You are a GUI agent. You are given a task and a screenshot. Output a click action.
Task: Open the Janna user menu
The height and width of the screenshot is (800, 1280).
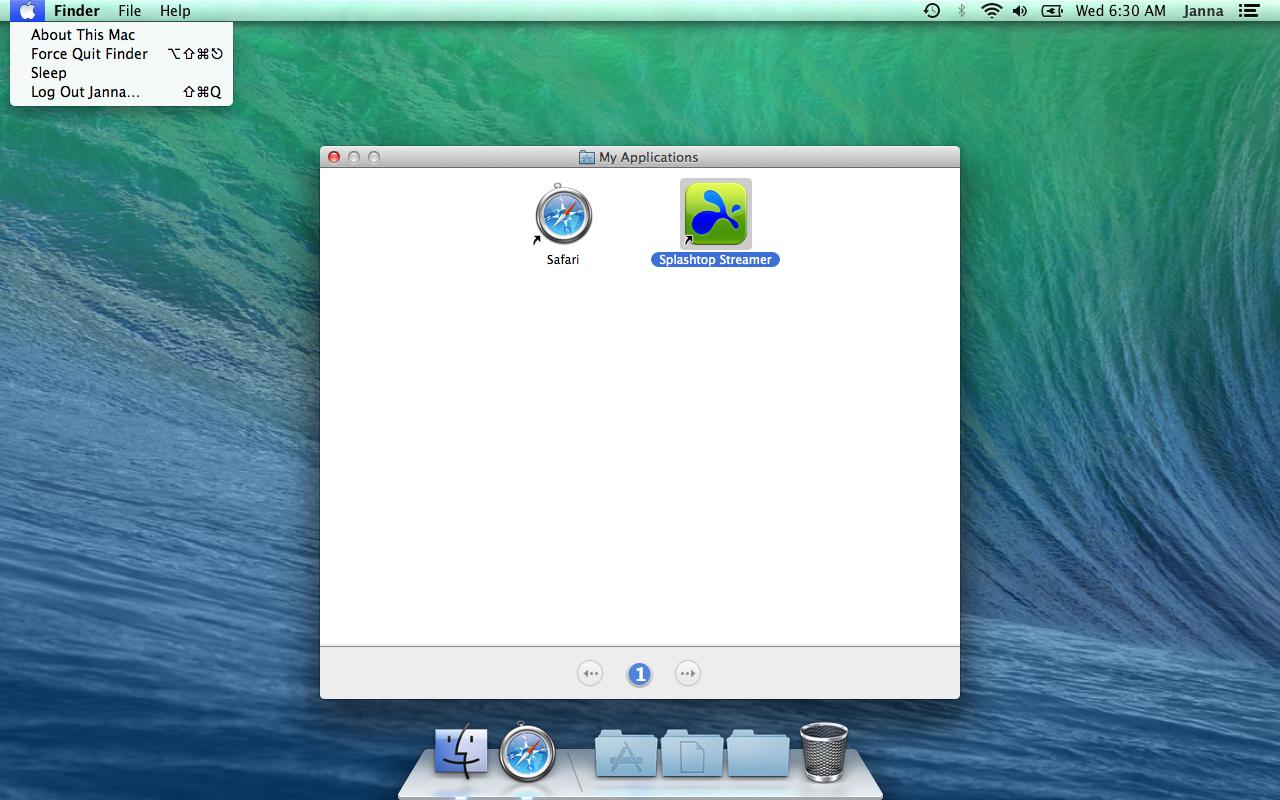click(x=1203, y=11)
